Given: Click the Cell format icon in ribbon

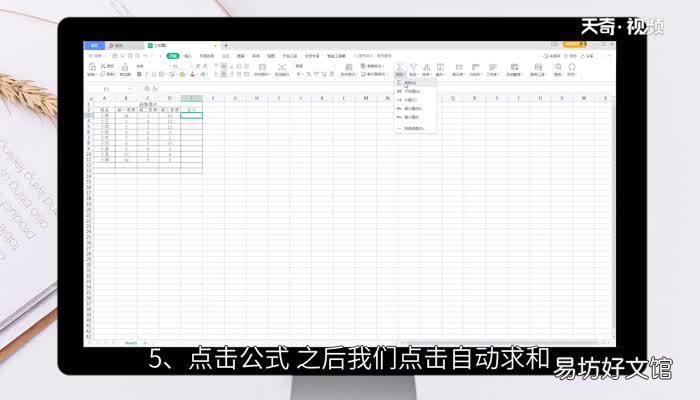Looking at the screenshot, I should pyautogui.click(x=458, y=67).
